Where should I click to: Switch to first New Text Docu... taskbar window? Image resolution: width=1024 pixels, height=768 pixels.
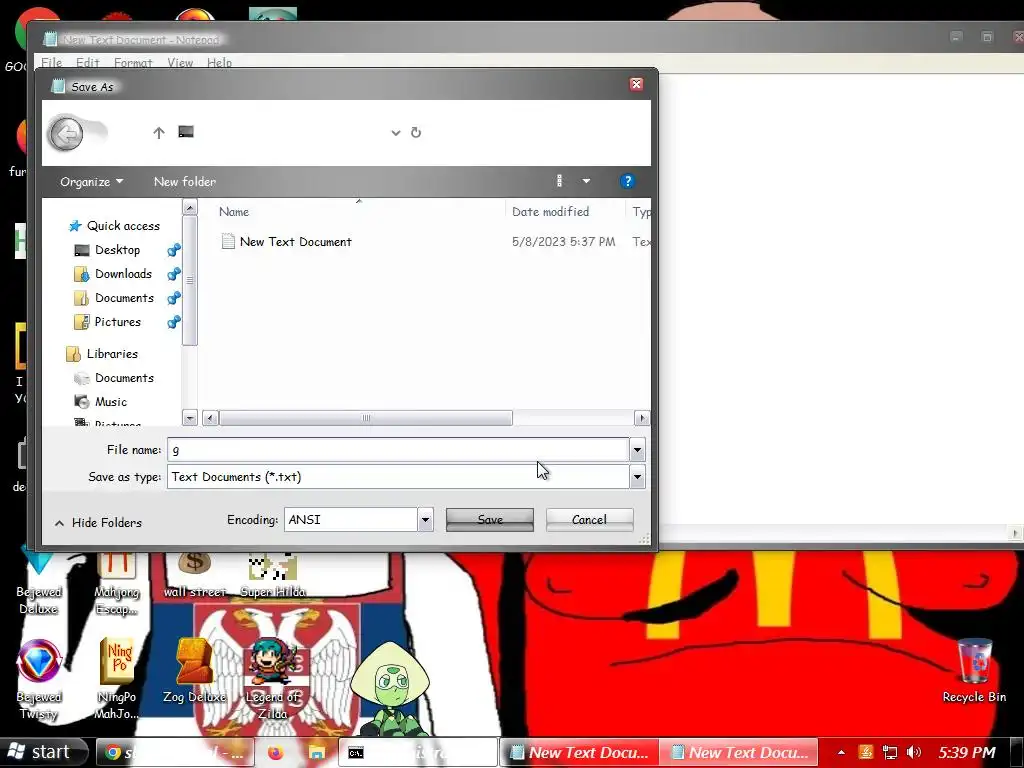pos(579,752)
